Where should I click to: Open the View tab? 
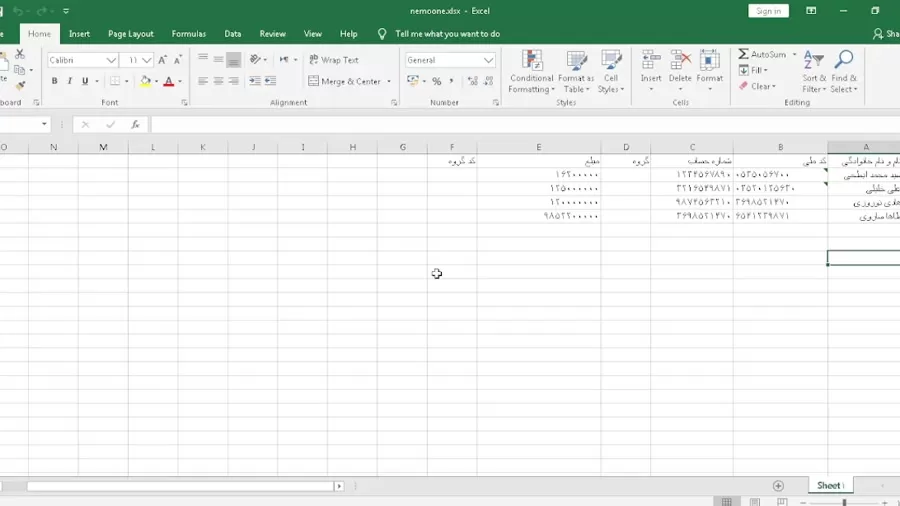[312, 34]
